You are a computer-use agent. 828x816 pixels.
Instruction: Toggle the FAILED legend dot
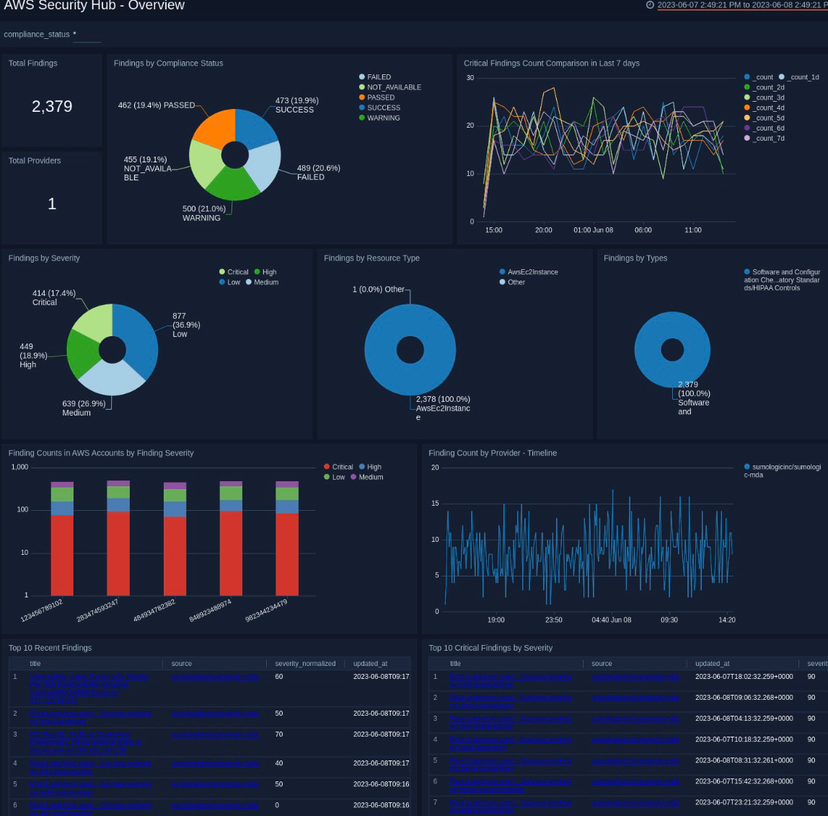click(362, 77)
